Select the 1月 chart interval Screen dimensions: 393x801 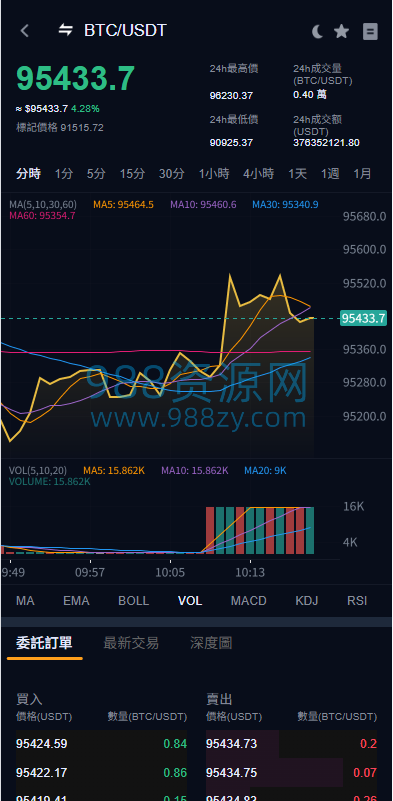(362, 174)
